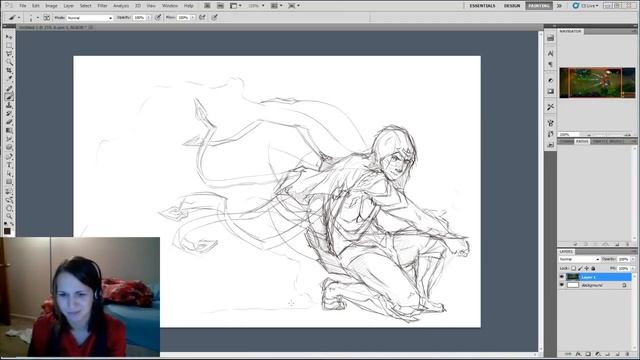
Task: Select the History Brush tool
Action: (9, 114)
